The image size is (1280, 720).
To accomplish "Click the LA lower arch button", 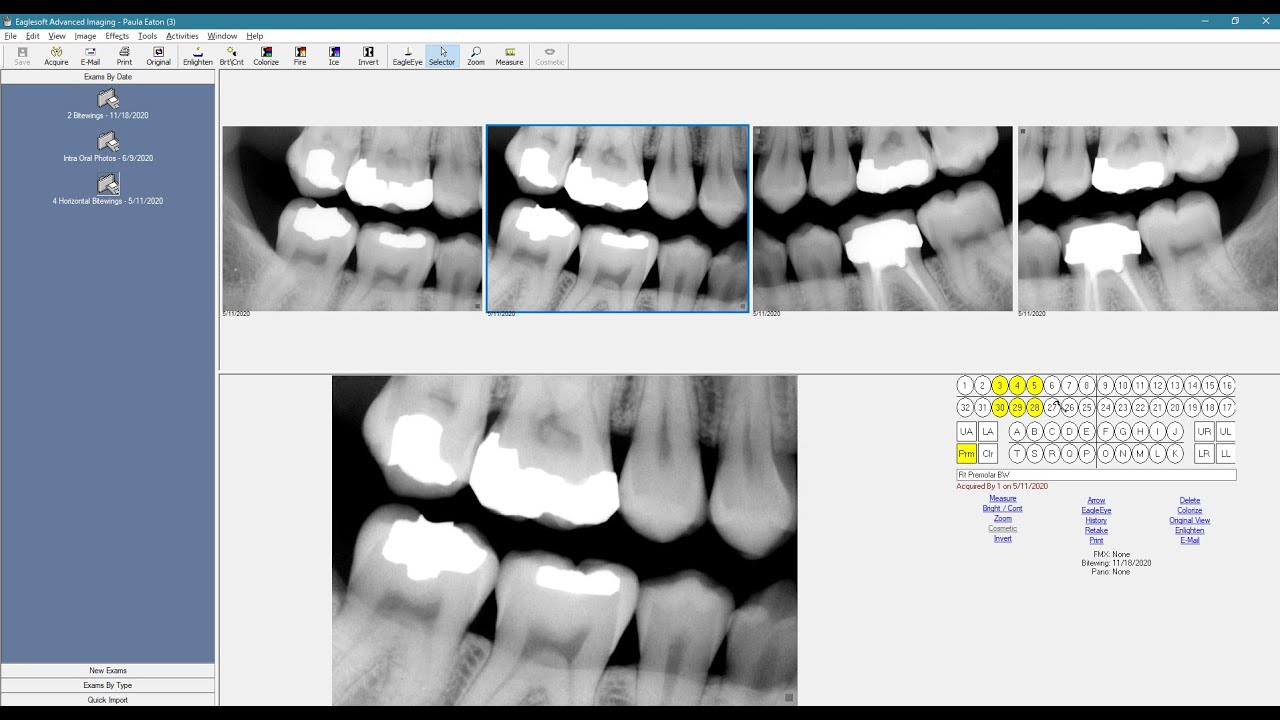I will [988, 431].
